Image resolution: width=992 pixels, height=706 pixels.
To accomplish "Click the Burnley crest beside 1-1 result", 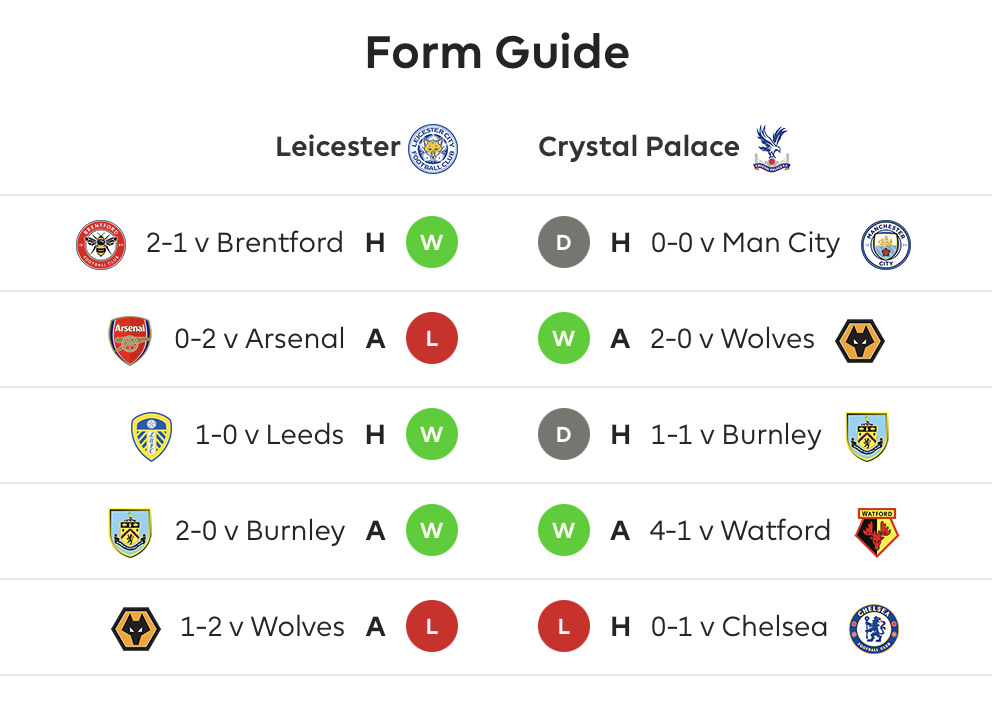I will click(867, 437).
